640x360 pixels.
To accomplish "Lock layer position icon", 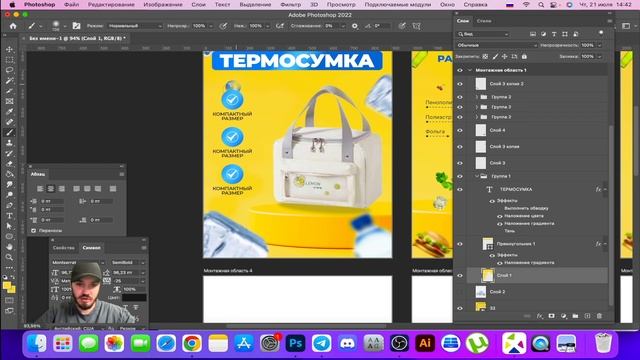I will click(504, 57).
